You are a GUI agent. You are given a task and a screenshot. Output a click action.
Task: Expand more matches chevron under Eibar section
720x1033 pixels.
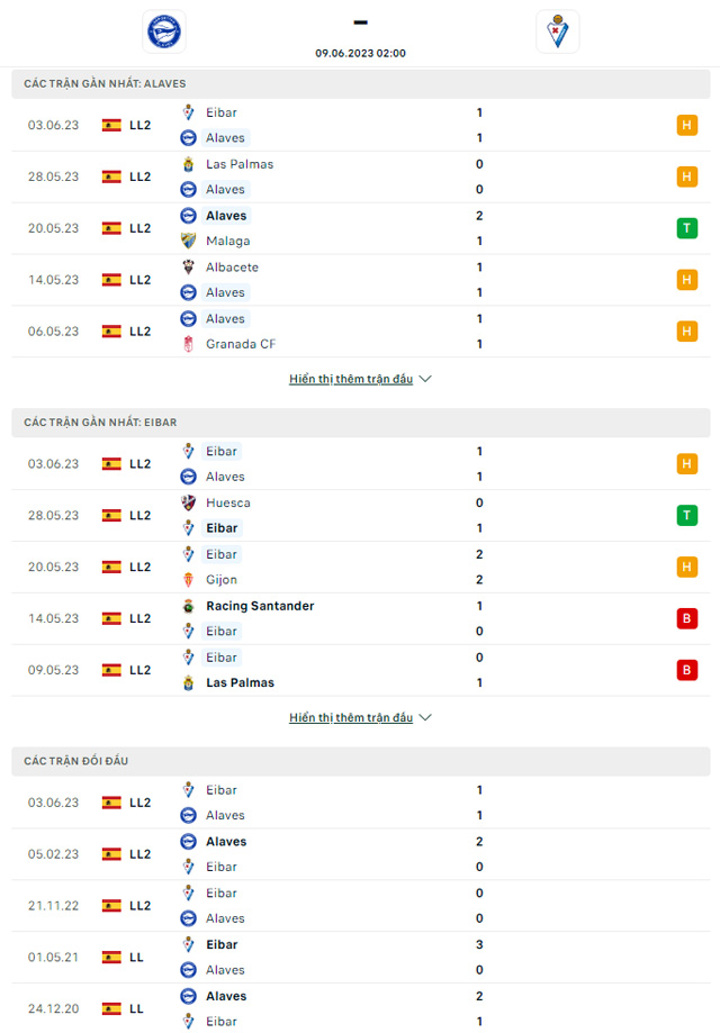click(x=426, y=717)
